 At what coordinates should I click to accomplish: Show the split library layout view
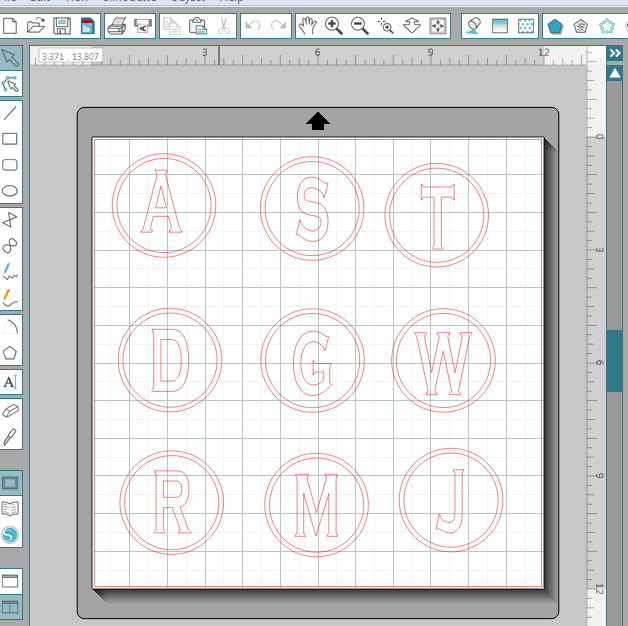pos(10,607)
